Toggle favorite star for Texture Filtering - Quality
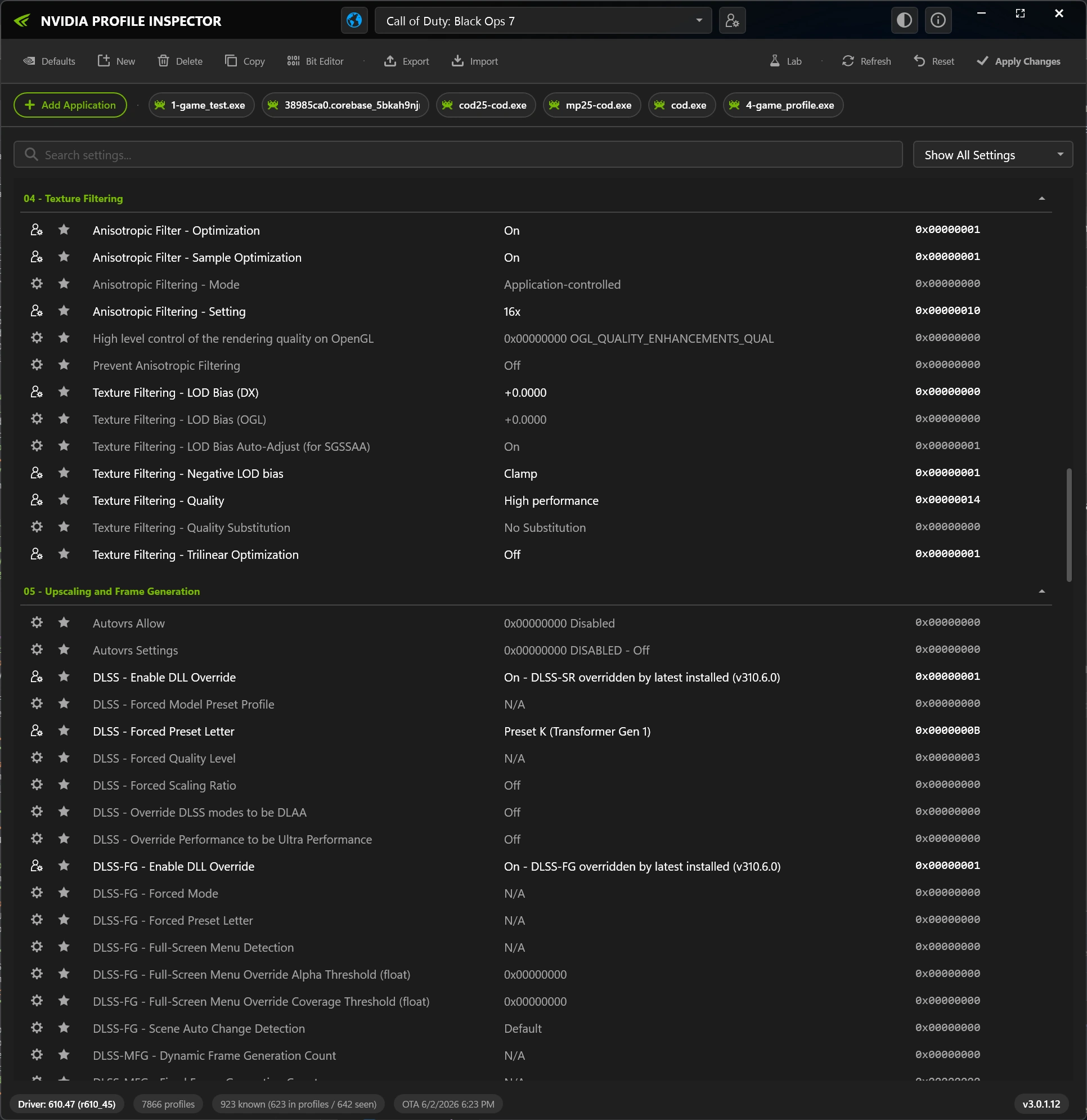The image size is (1087, 1120). tap(64, 500)
